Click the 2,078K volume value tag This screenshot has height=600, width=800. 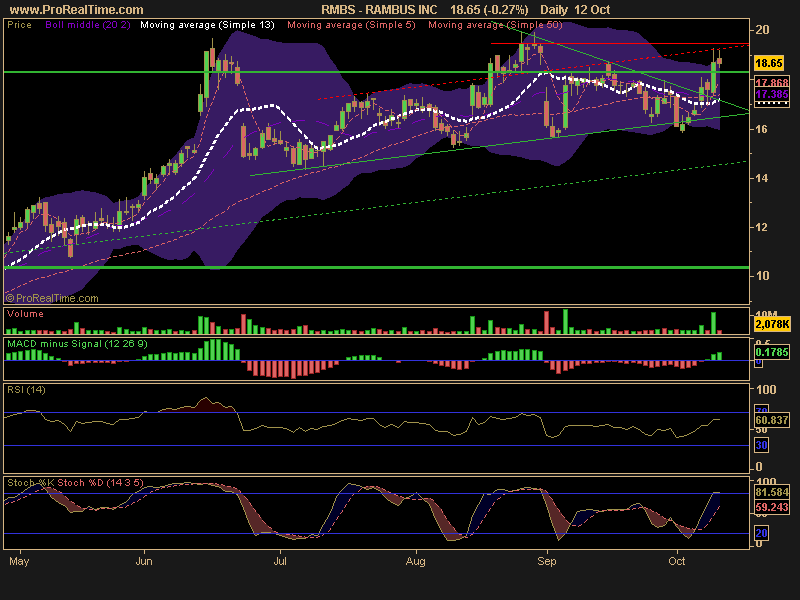pyautogui.click(x=772, y=324)
